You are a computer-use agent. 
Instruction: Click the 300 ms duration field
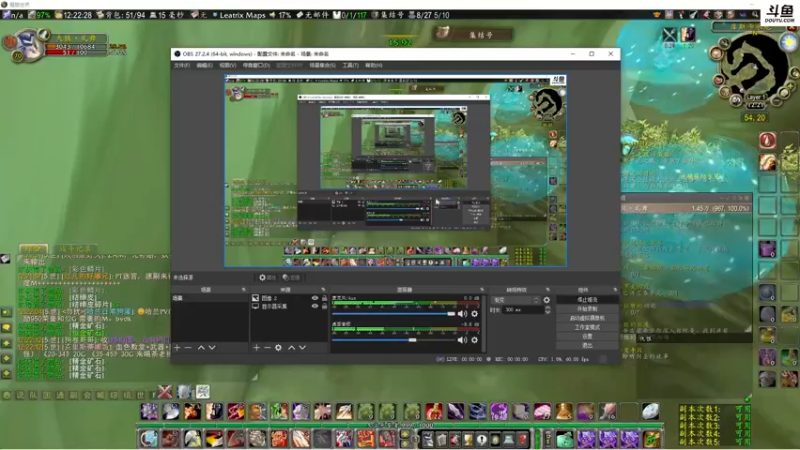(x=522, y=310)
